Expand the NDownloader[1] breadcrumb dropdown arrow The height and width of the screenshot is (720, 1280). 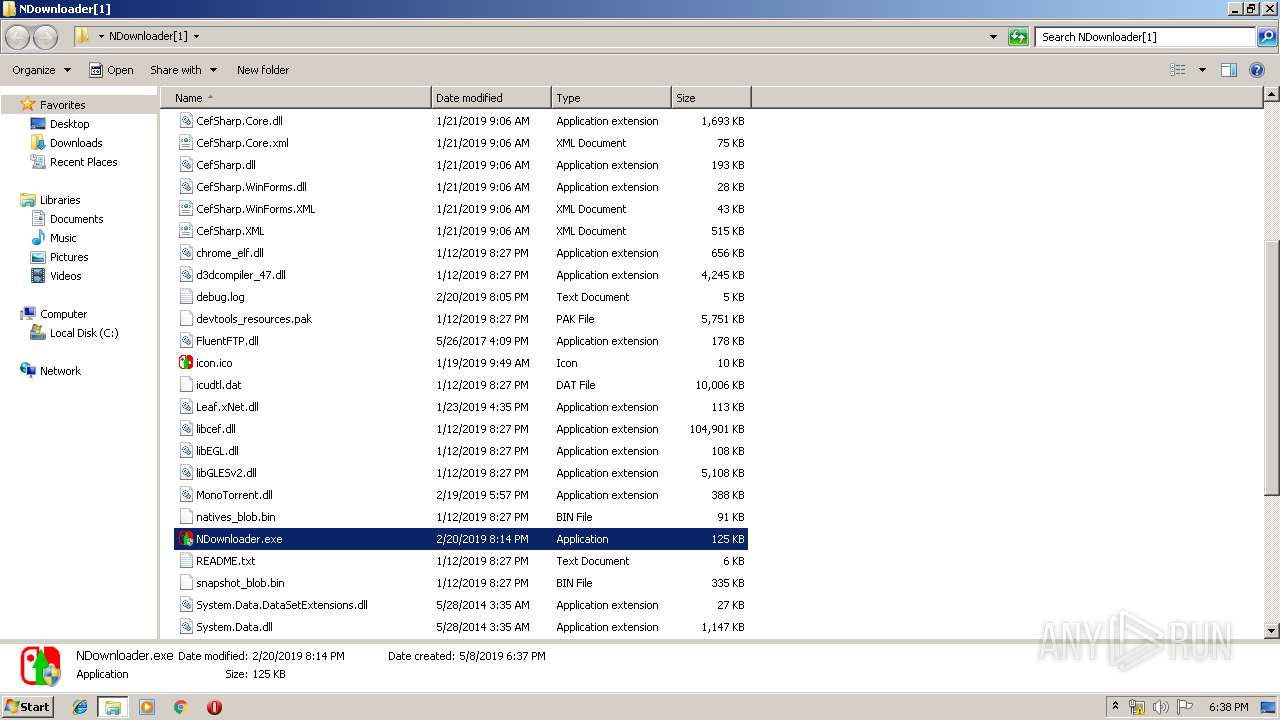click(196, 37)
